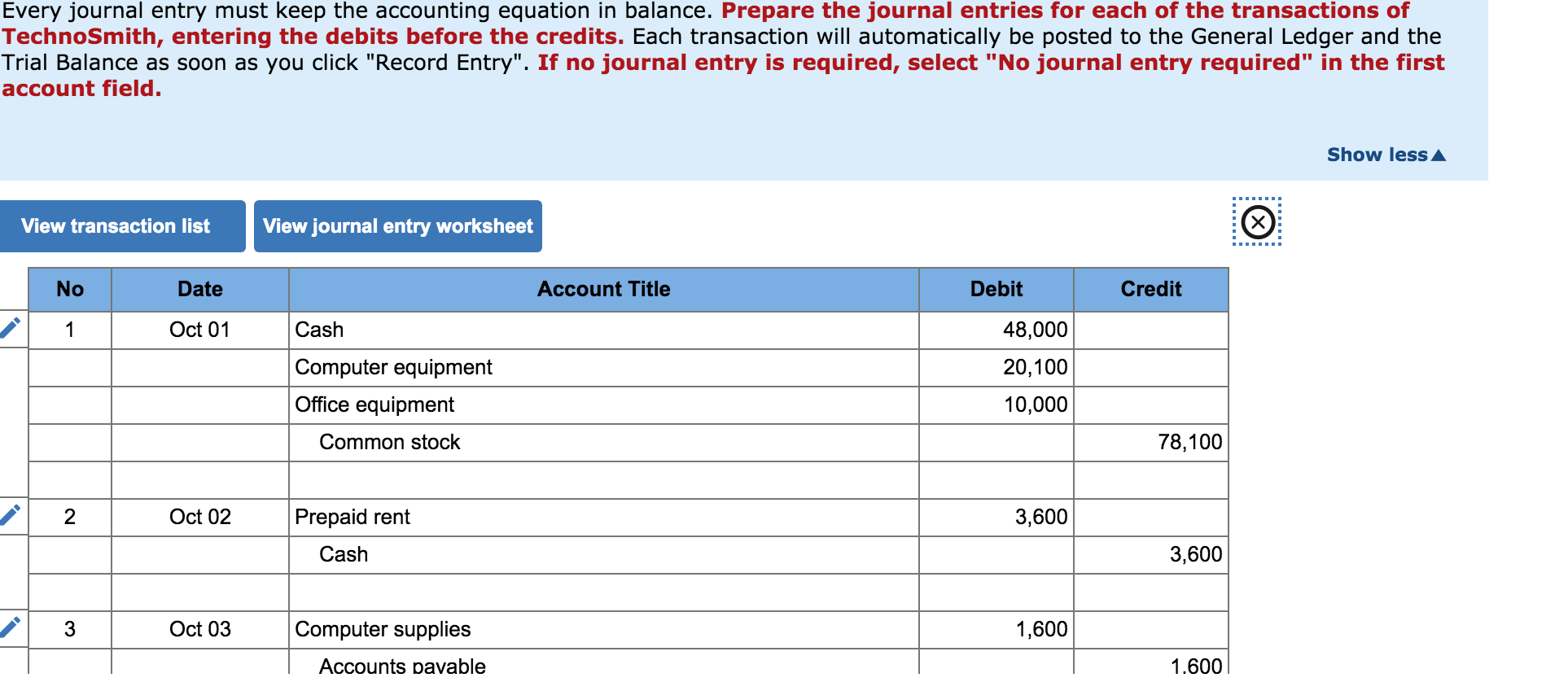The width and height of the screenshot is (1568, 682).
Task: Collapse instructions with Show less
Action: (x=1386, y=155)
